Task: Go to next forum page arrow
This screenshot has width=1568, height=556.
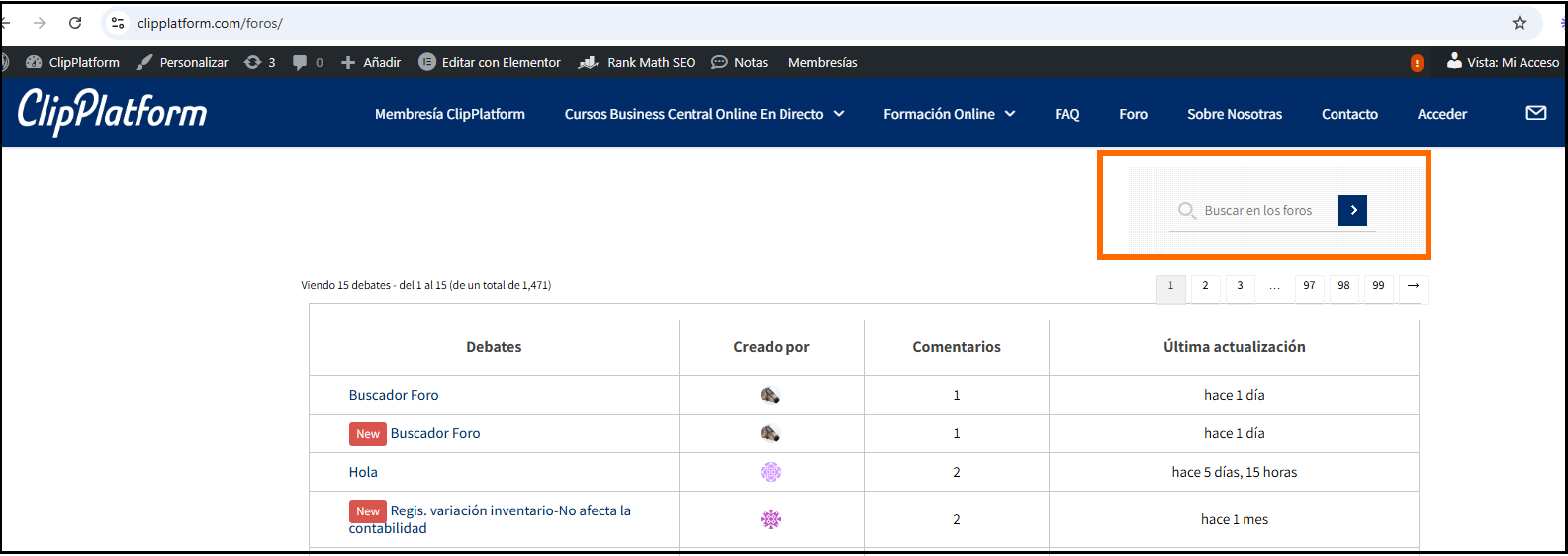Action: tap(1413, 286)
